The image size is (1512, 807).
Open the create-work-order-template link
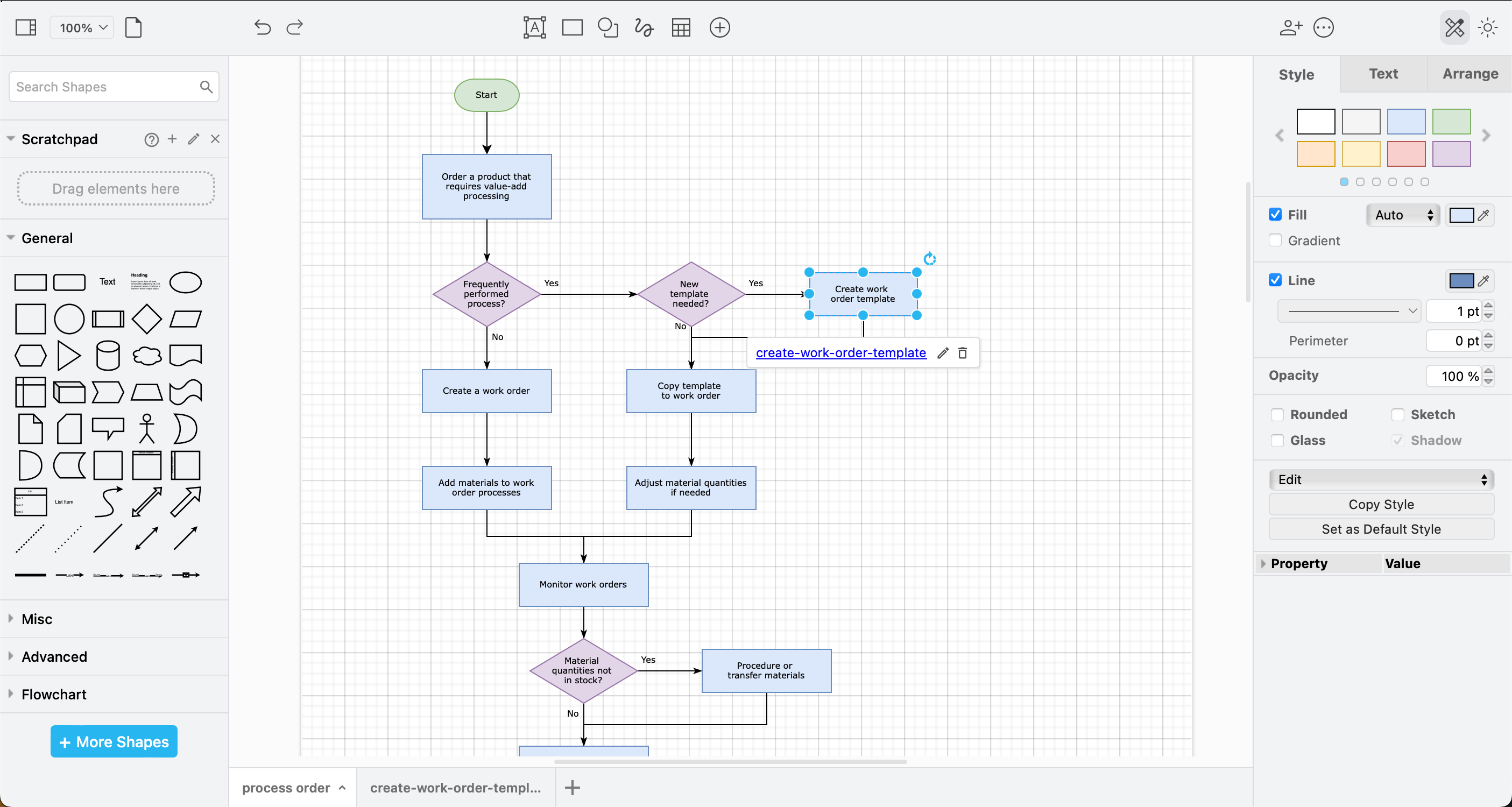click(840, 353)
